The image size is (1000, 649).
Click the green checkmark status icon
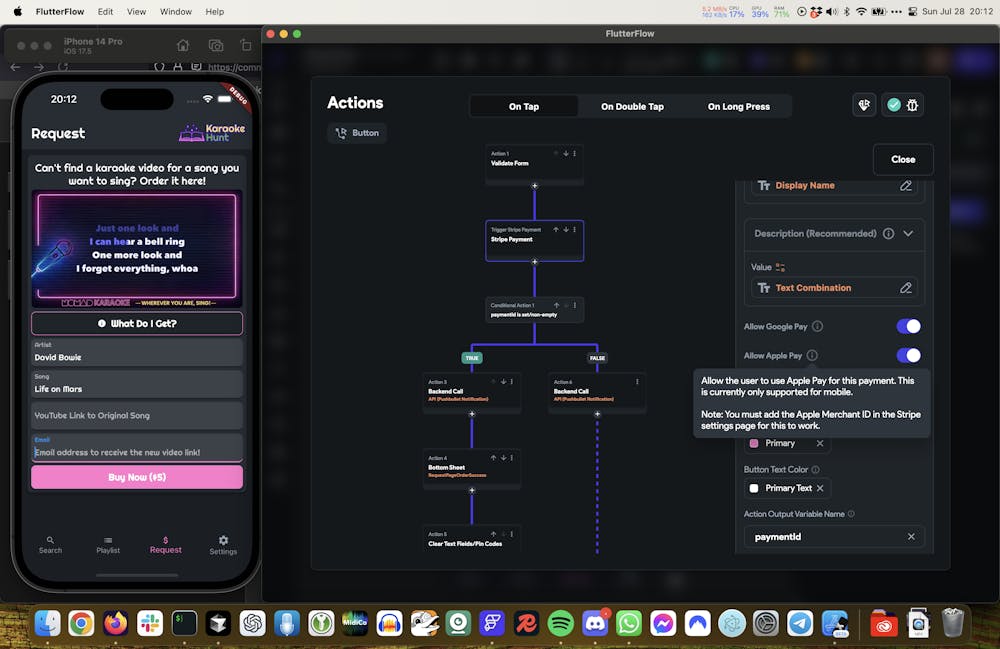pyautogui.click(x=893, y=105)
